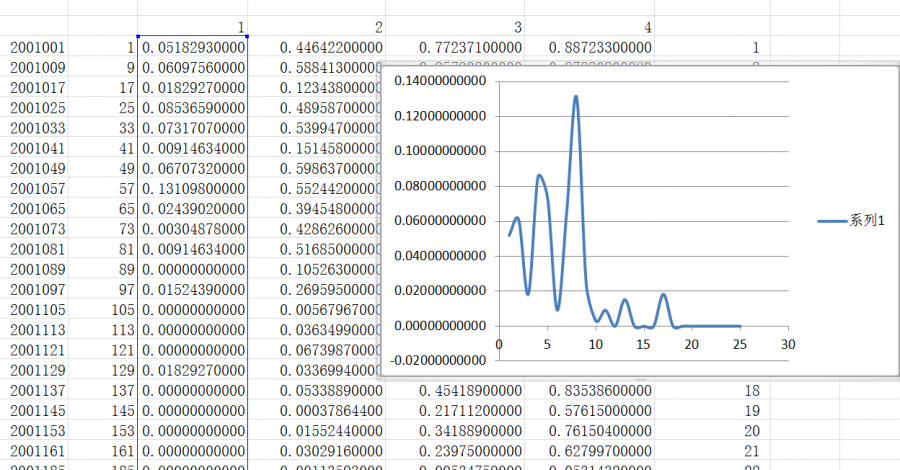Click cell with value 0.05338890000
This screenshot has width=900, height=470.
317,390
